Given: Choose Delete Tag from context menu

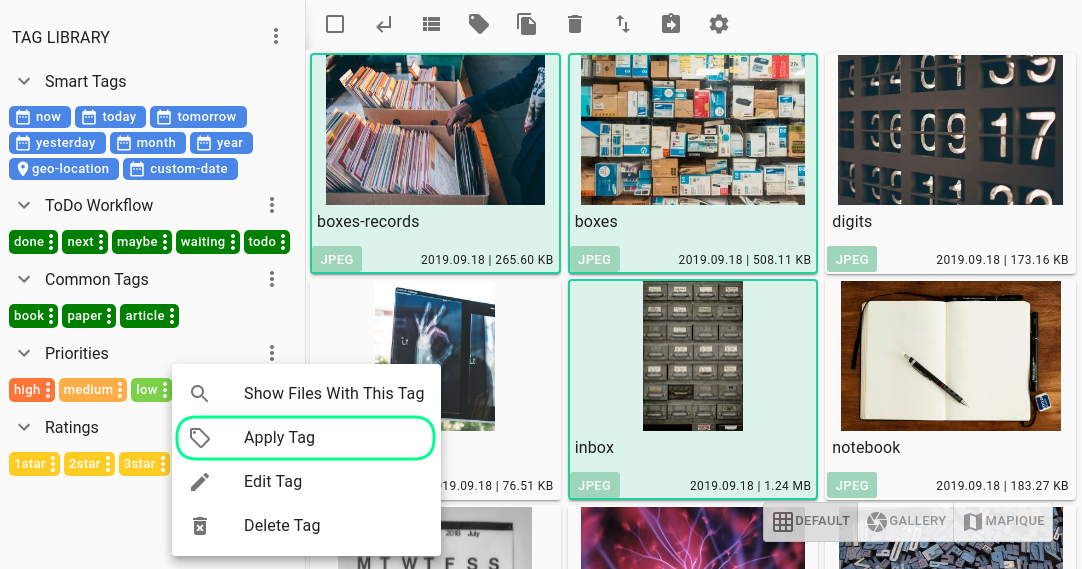Looking at the screenshot, I should (x=306, y=526).
